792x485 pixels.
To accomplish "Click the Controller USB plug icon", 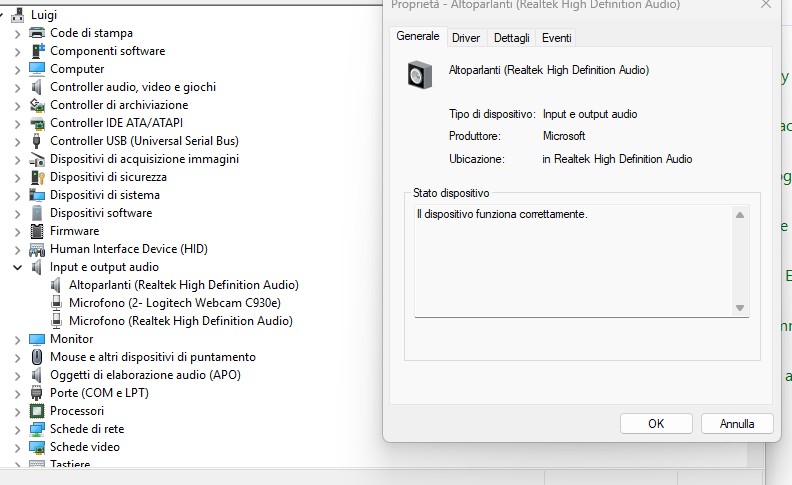I will (x=36, y=141).
